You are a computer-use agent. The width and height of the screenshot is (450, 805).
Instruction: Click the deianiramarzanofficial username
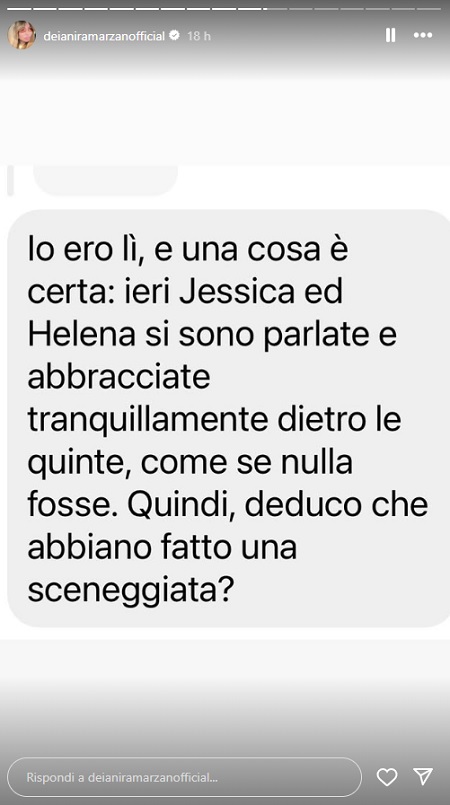(104, 36)
